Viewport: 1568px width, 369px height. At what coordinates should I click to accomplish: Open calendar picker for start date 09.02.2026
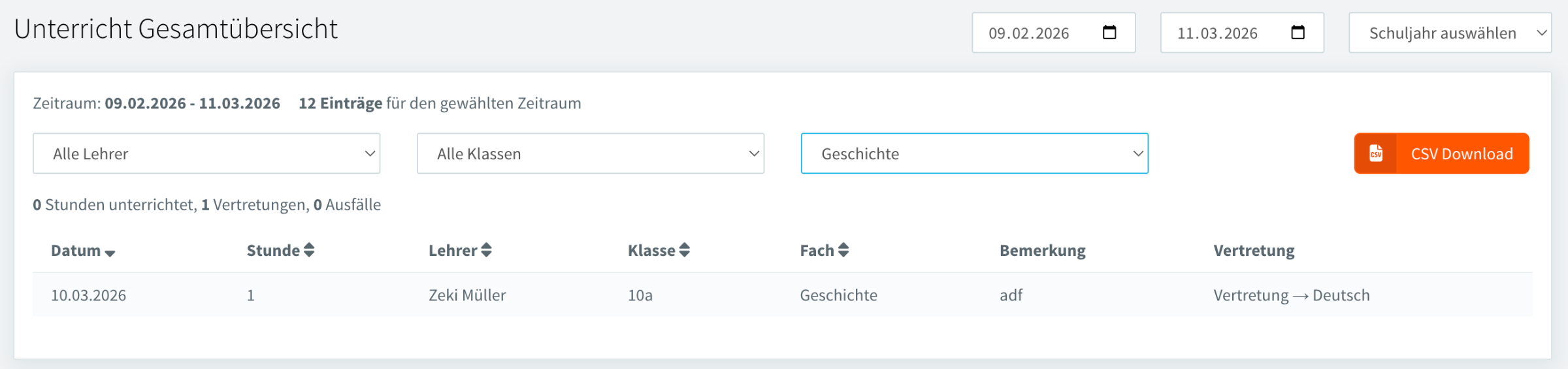click(x=1109, y=33)
